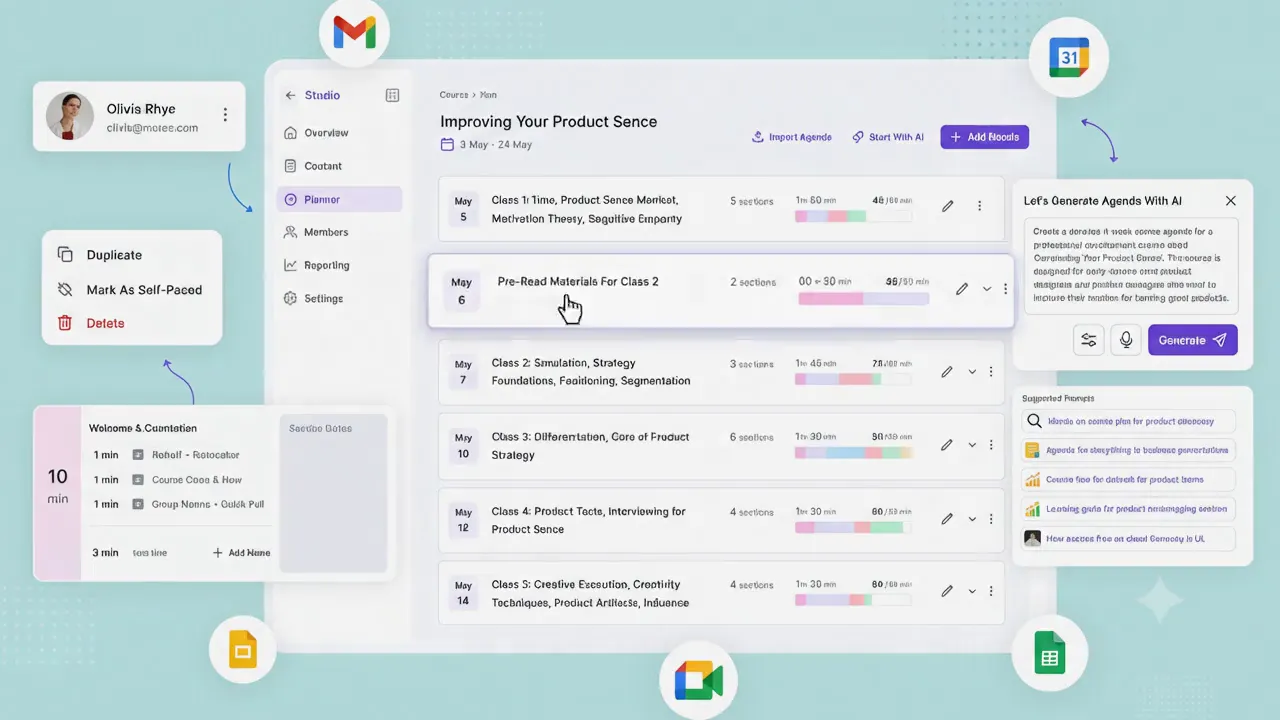
Task: Expand the Class 2 May 7 row chevron
Action: click(971, 371)
